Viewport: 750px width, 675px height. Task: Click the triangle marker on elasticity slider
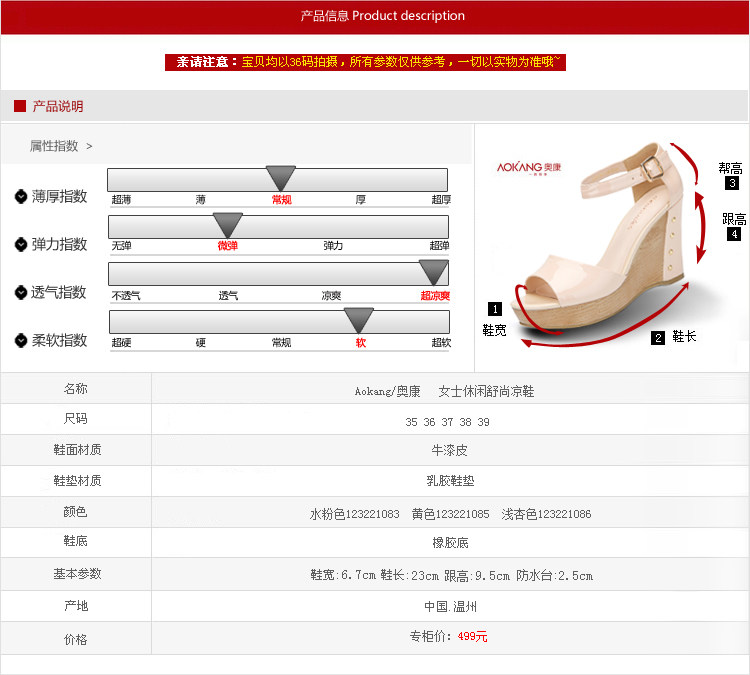(228, 225)
